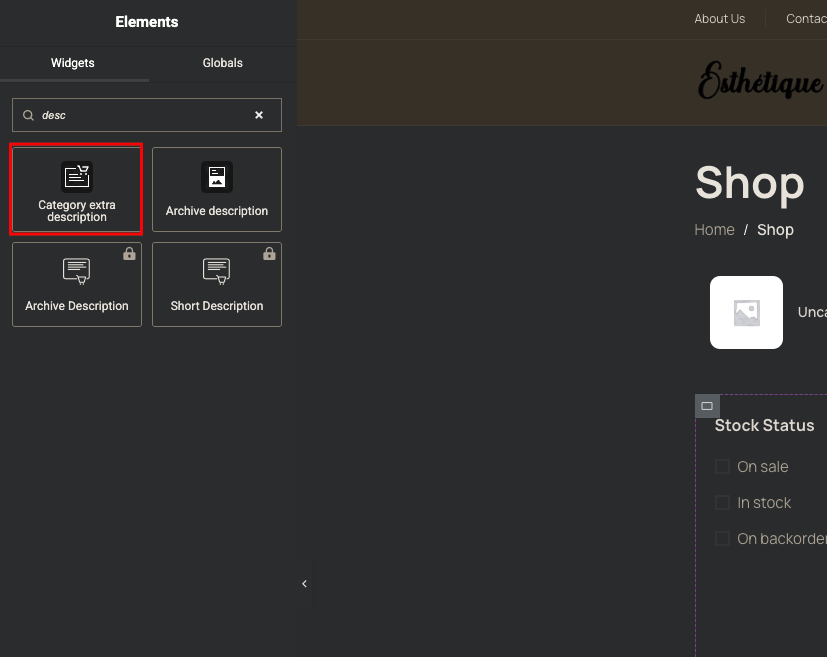Collapse the Elements panel with arrow
This screenshot has height=657, width=827.
coord(304,583)
